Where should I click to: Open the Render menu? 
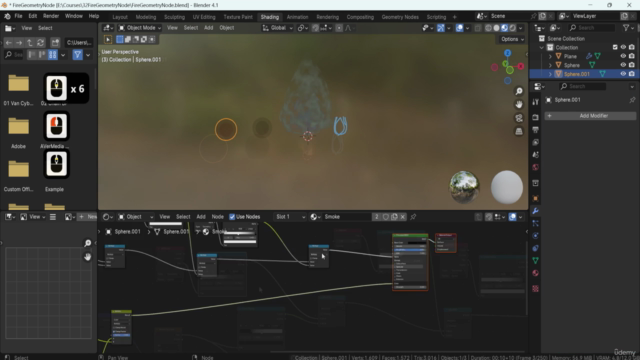(51, 16)
